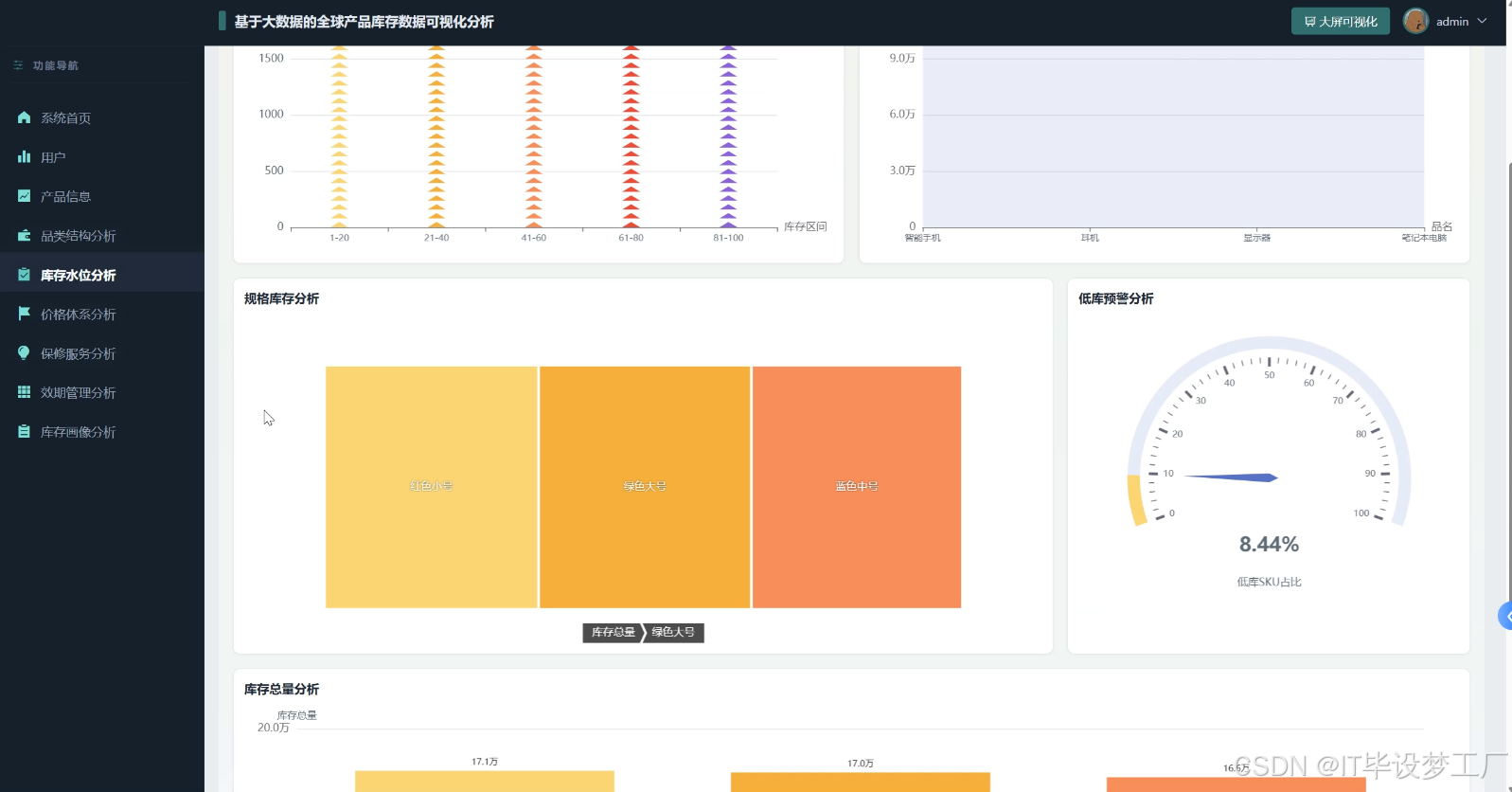The width and height of the screenshot is (1512, 792).
Task: Click the 规格库存分析 card title
Action: (x=281, y=298)
